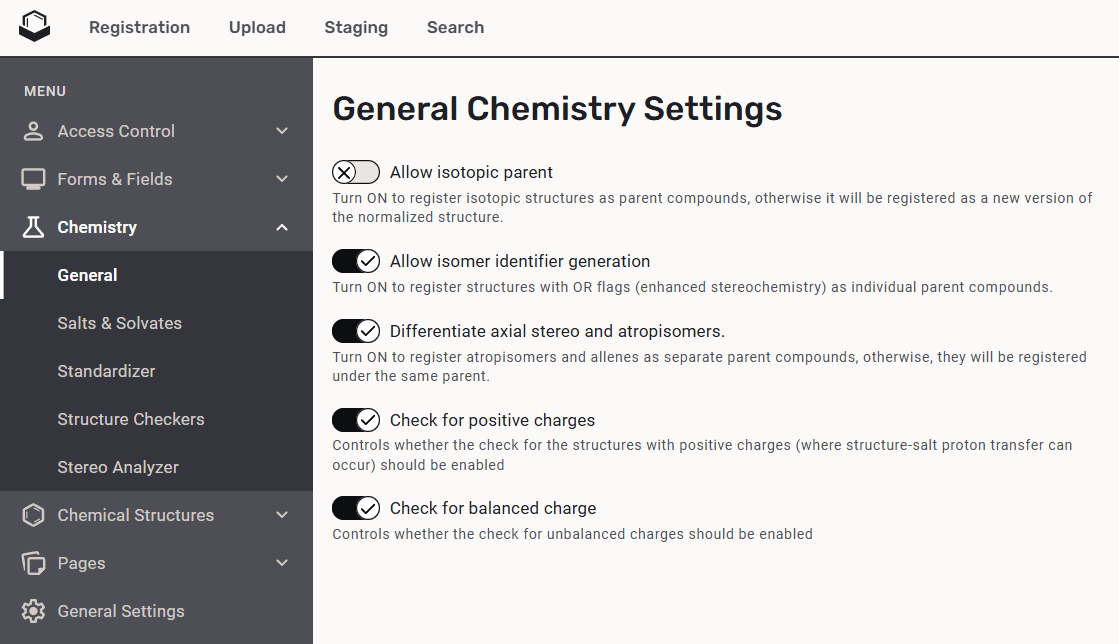This screenshot has height=644, width=1119.
Task: Enable Allow isotopic parent
Action: pos(355,172)
